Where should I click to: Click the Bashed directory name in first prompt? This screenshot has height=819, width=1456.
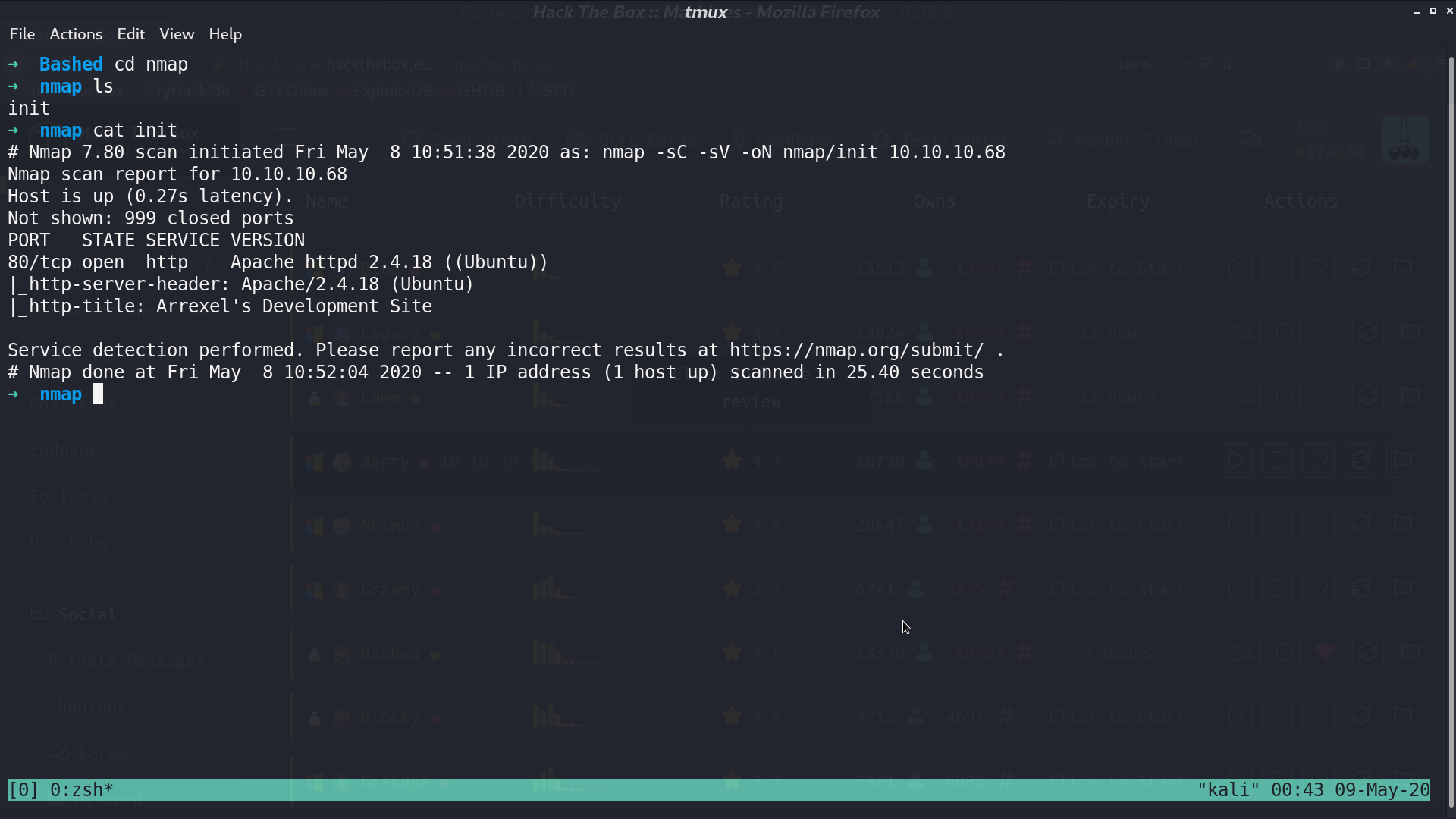pos(71,64)
